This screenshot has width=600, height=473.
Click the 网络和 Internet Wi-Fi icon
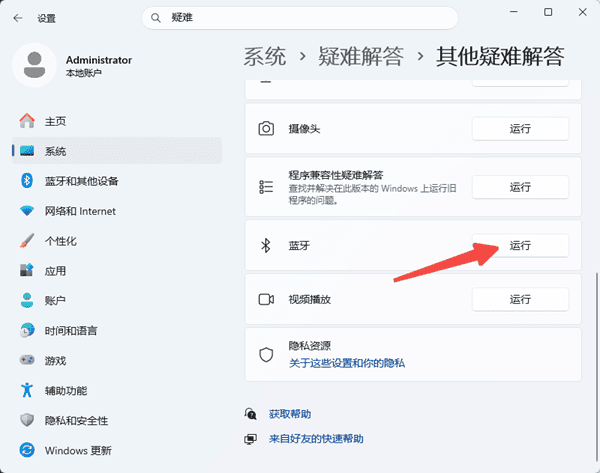(x=27, y=210)
